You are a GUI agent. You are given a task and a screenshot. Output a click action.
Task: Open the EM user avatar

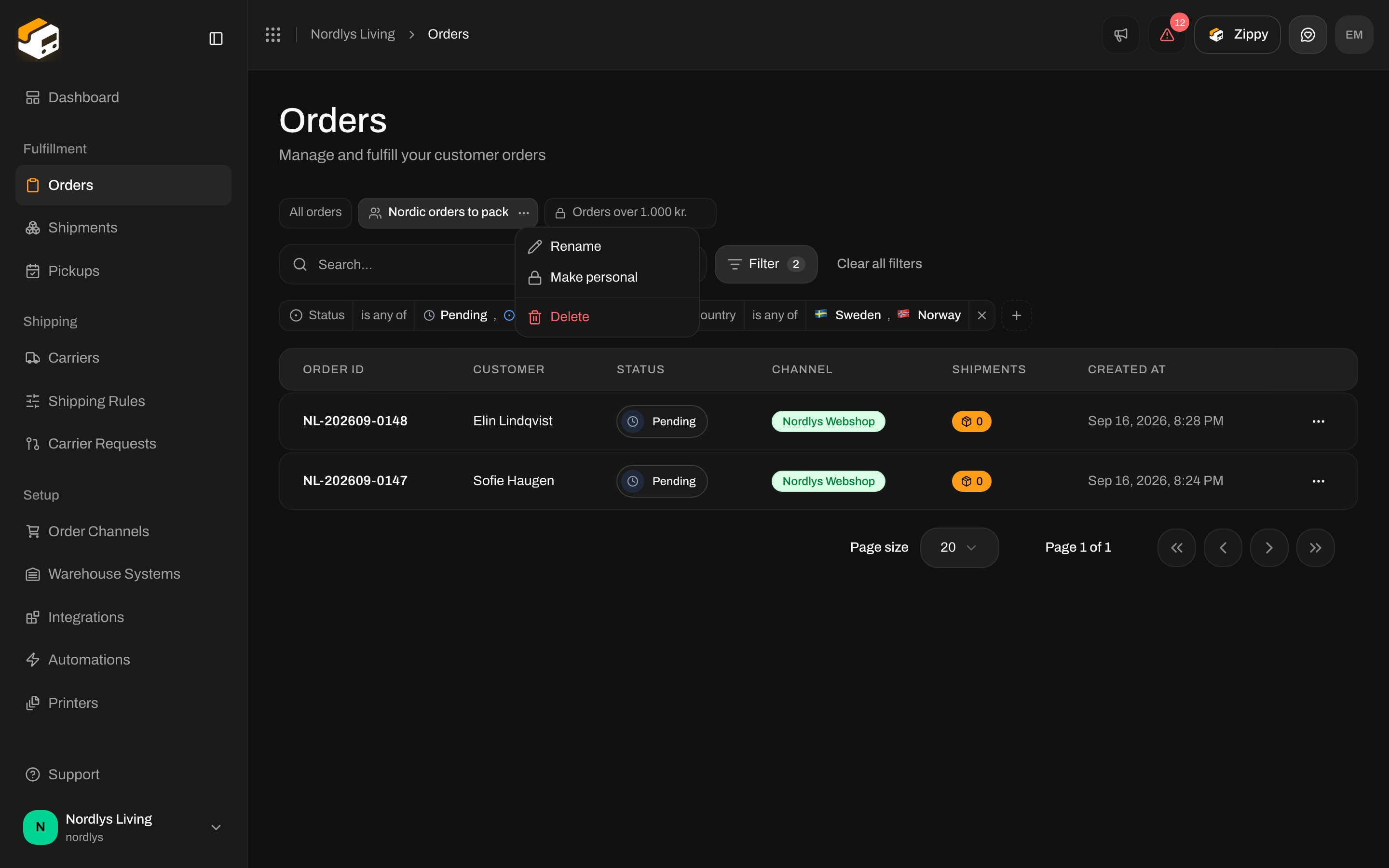[x=1354, y=34]
